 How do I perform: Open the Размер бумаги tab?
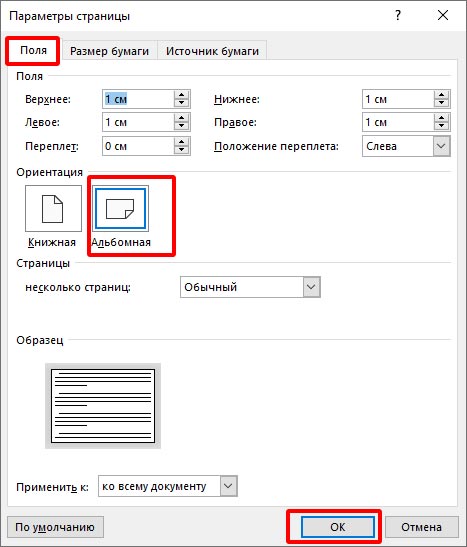109,51
